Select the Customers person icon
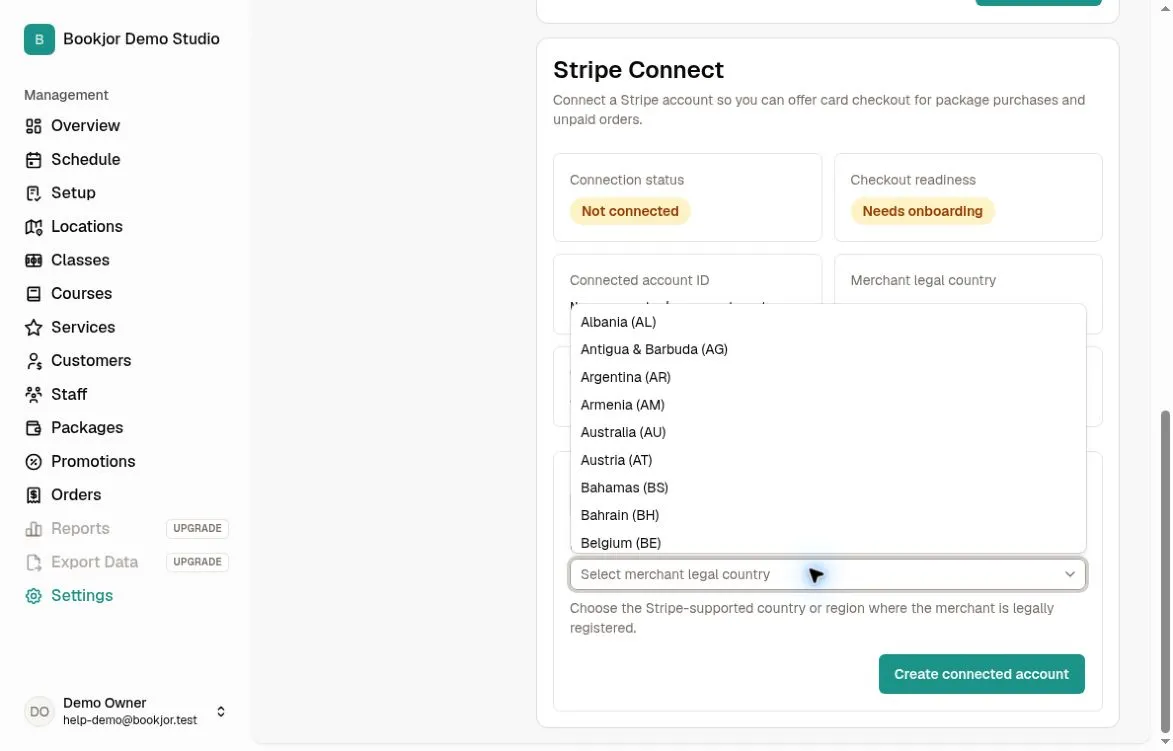Screen dimensions: 1173x751 tap(34, 361)
